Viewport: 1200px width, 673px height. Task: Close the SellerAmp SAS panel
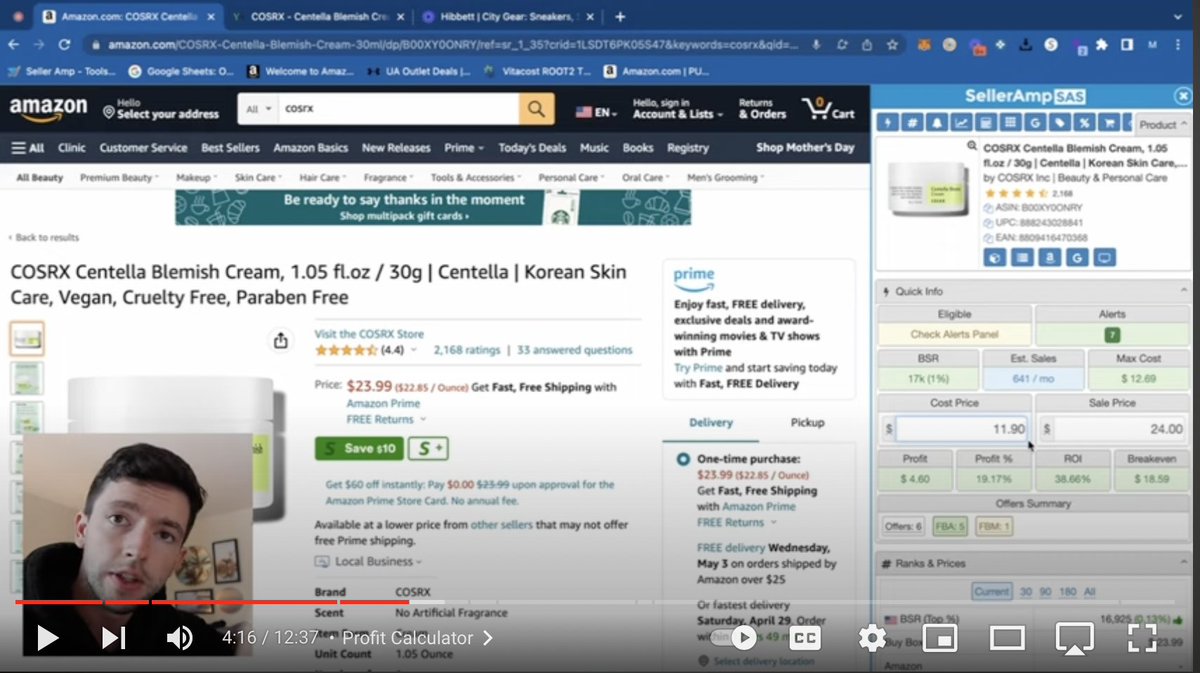1182,96
